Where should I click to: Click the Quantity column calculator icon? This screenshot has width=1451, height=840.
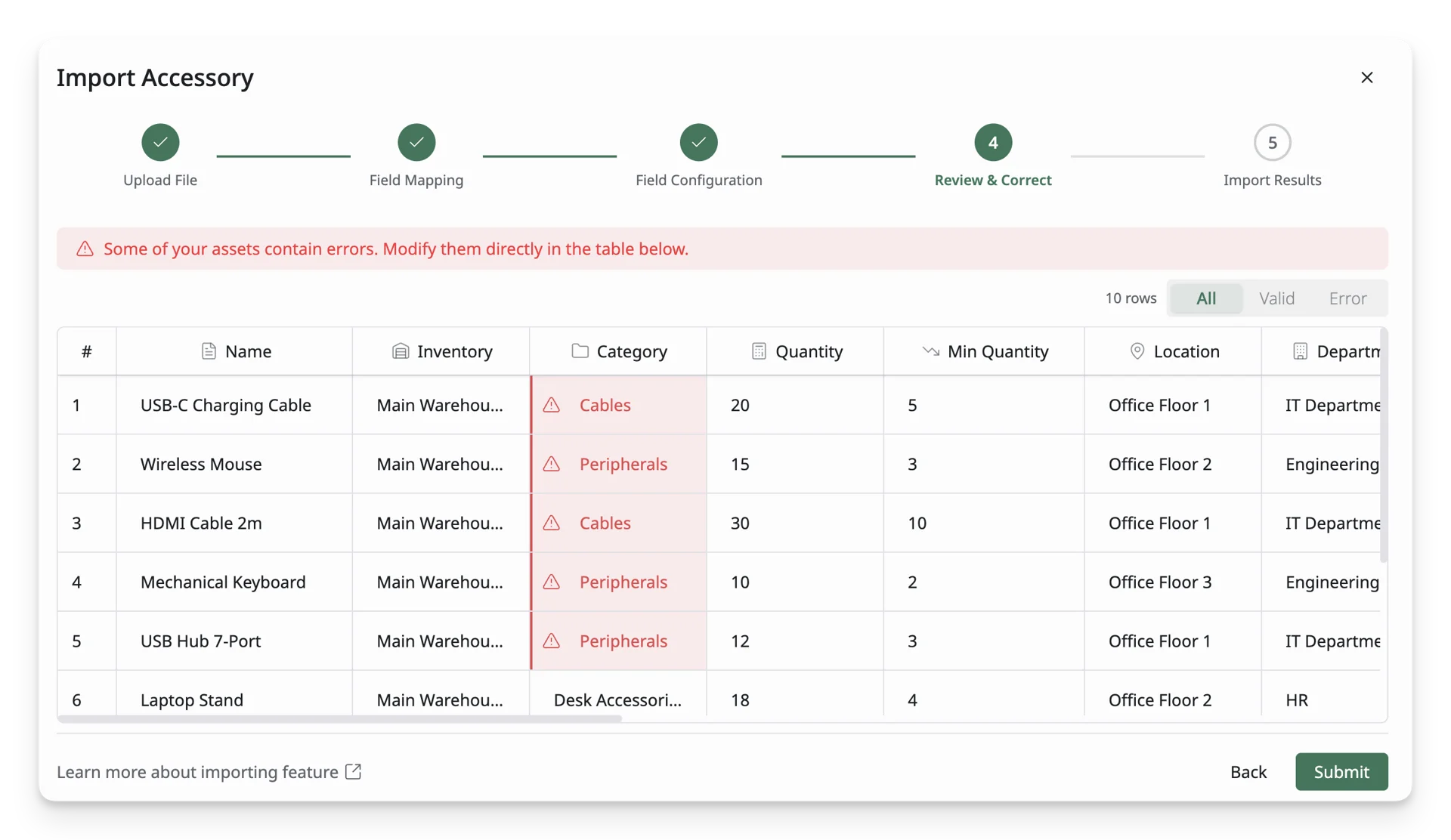pyautogui.click(x=759, y=351)
